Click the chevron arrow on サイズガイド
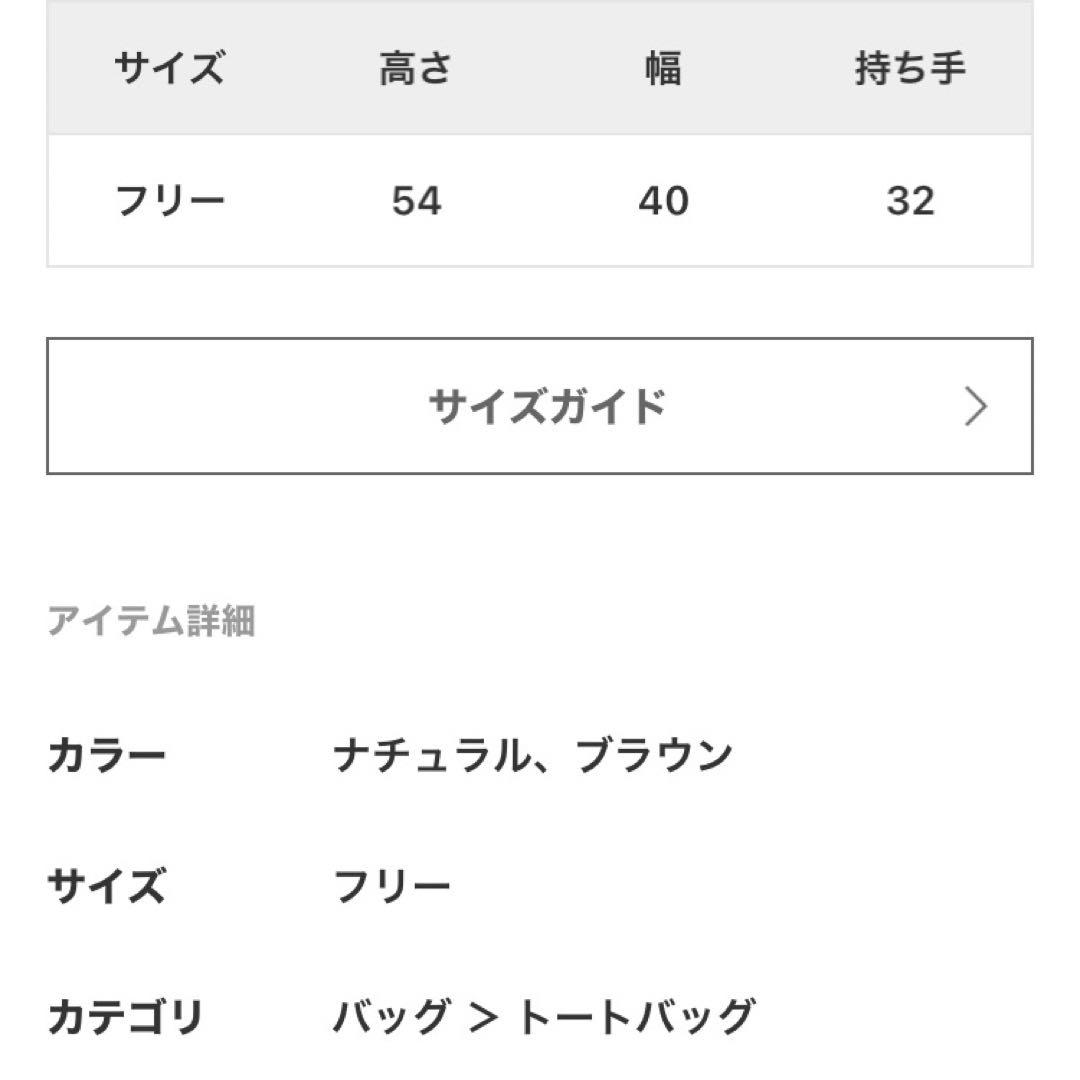1080x1080 pixels. click(x=975, y=407)
